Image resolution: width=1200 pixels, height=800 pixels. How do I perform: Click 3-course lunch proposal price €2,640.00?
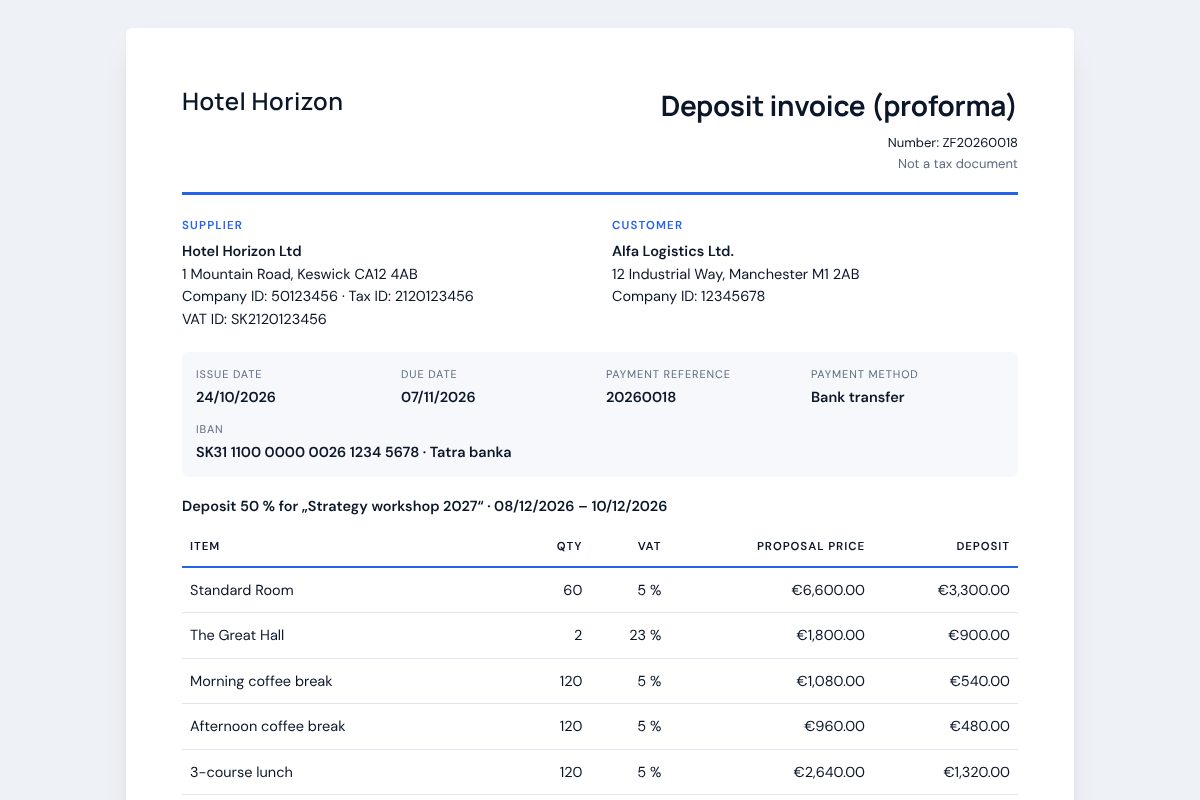829,772
